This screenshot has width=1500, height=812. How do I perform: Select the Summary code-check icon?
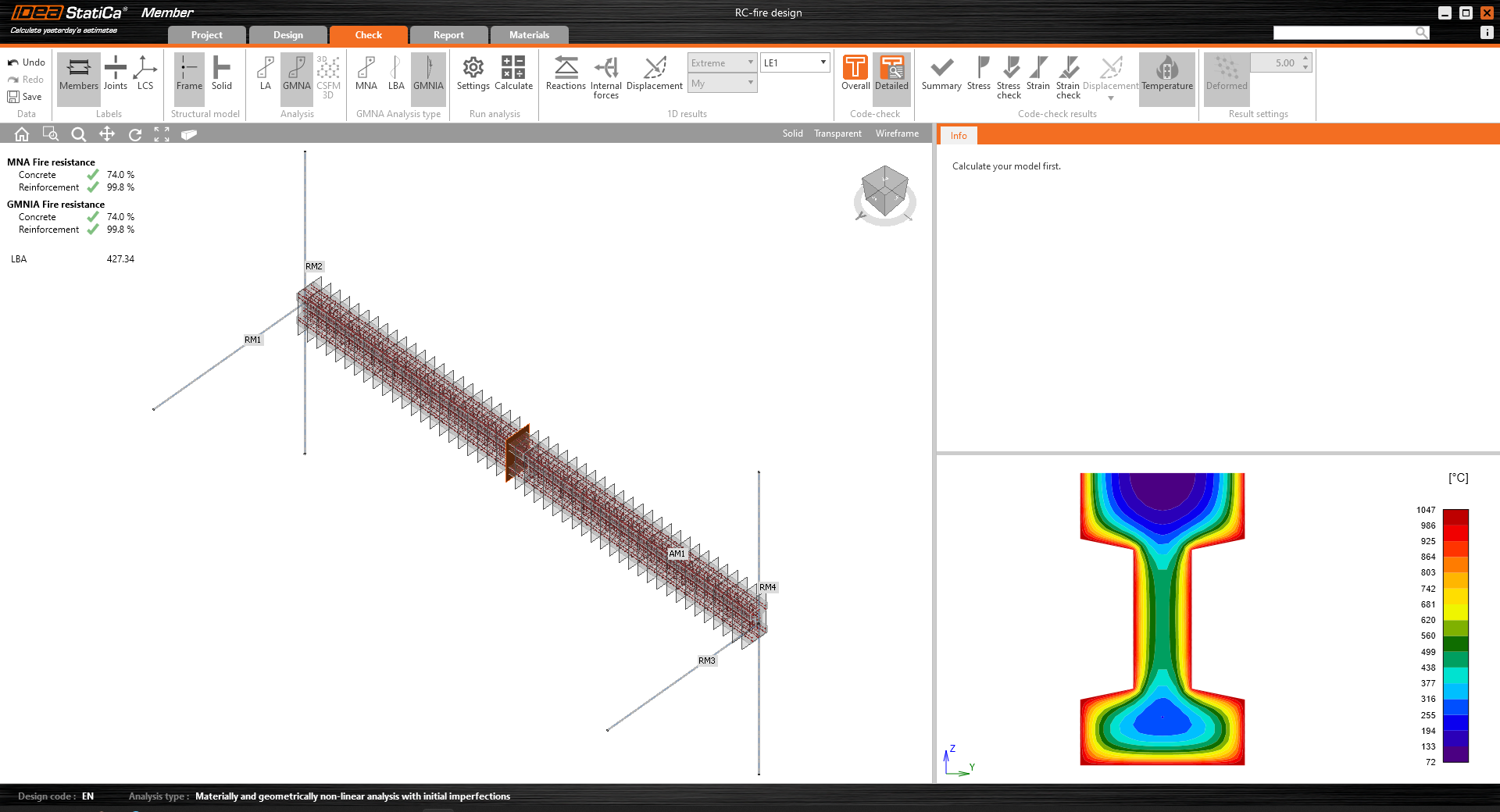click(941, 74)
